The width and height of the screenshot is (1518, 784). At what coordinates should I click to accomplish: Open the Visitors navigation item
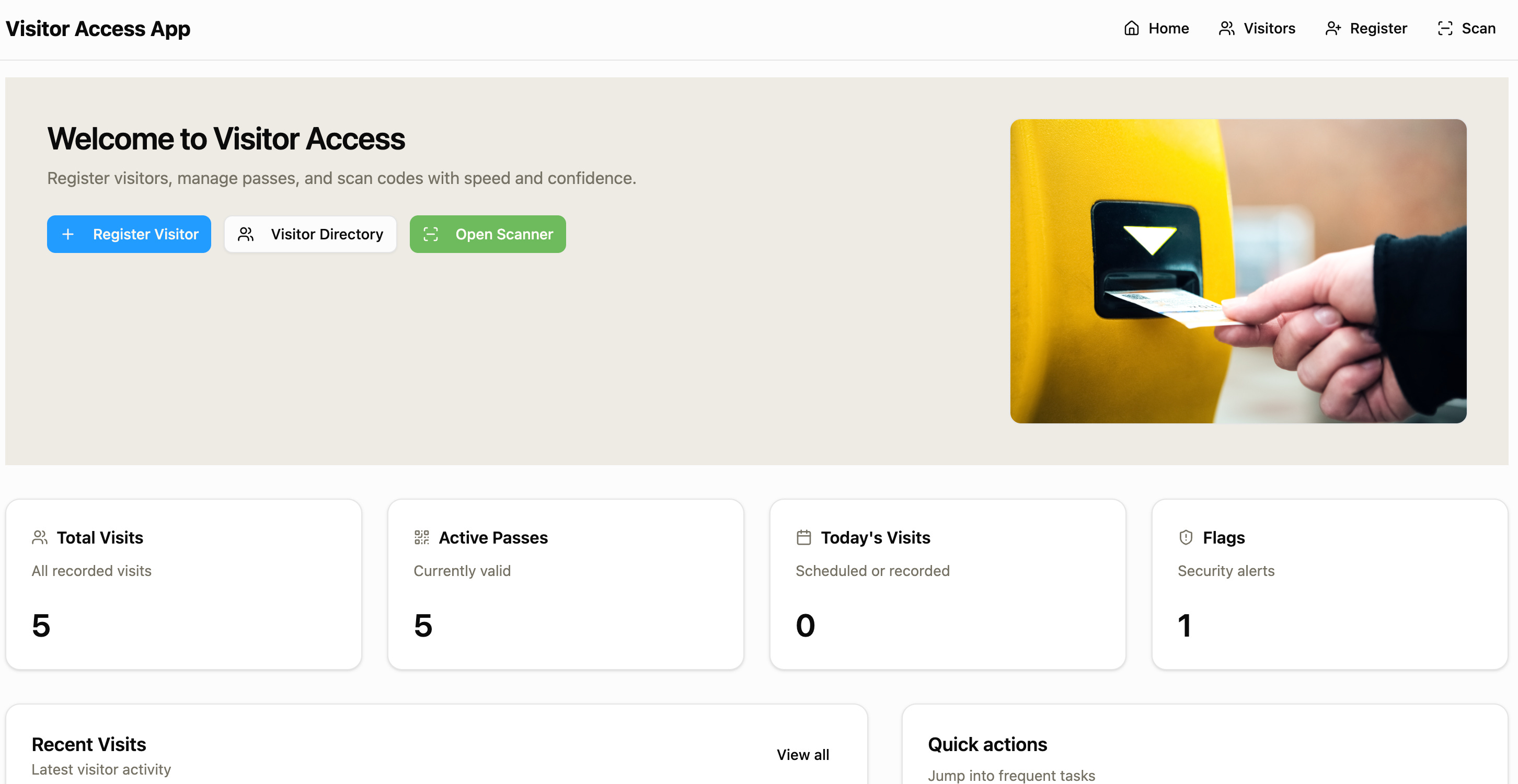click(x=1269, y=28)
